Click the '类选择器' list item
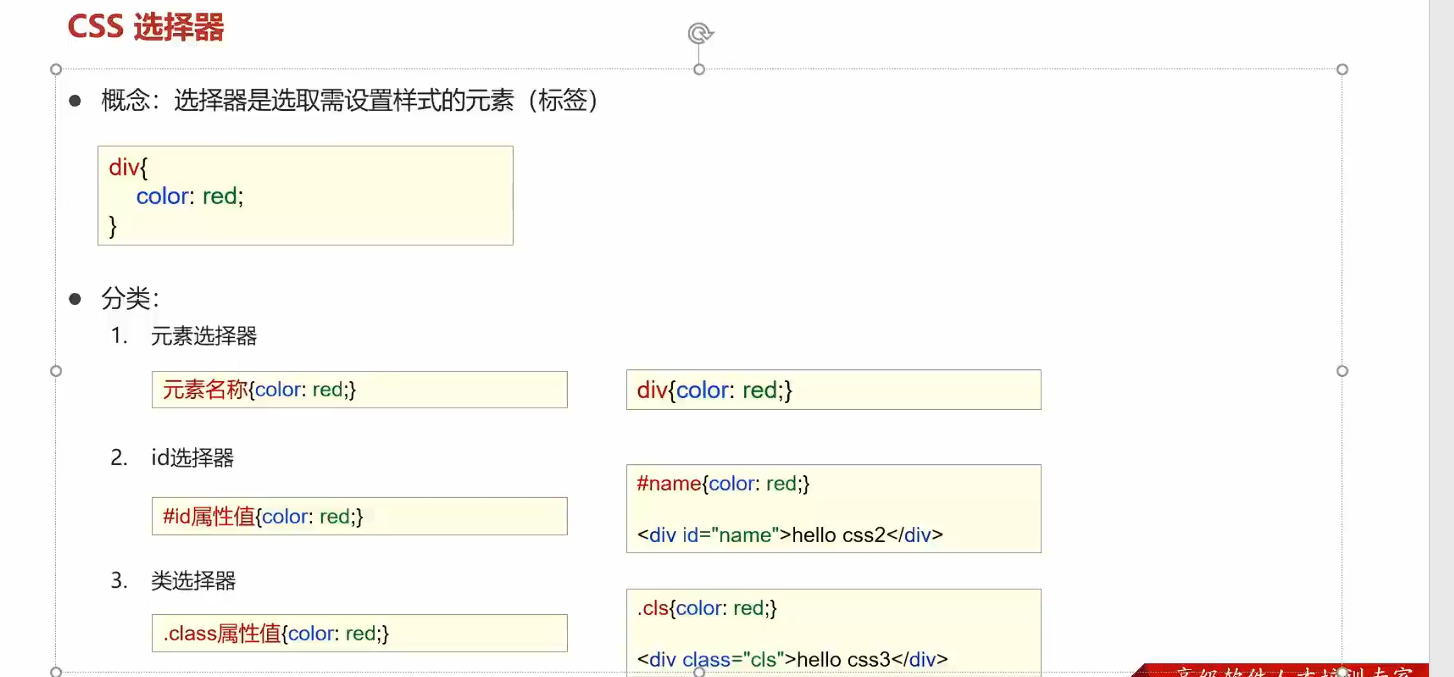The height and width of the screenshot is (677, 1454). [193, 581]
